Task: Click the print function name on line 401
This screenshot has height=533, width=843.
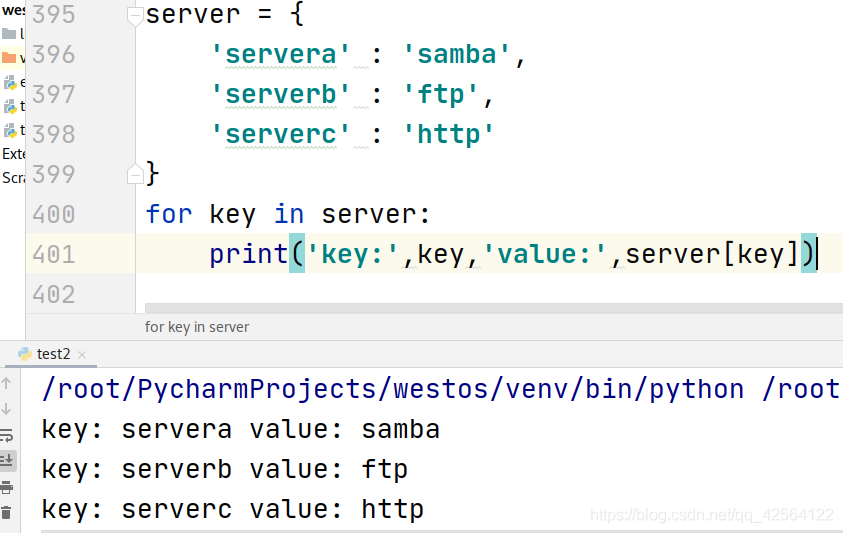Action: (248, 254)
